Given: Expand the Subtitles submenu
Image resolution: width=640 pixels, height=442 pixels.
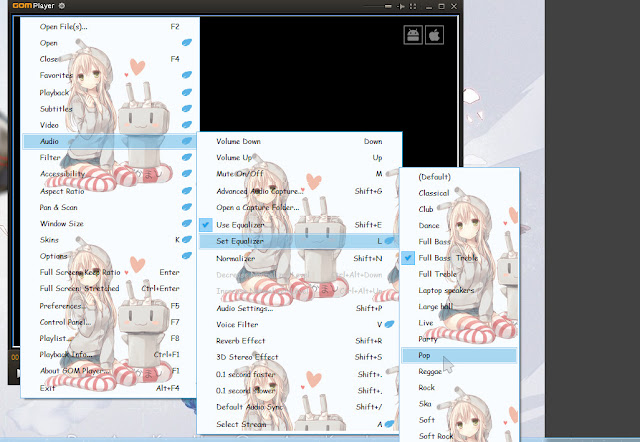Looking at the screenshot, I should tap(187, 109).
